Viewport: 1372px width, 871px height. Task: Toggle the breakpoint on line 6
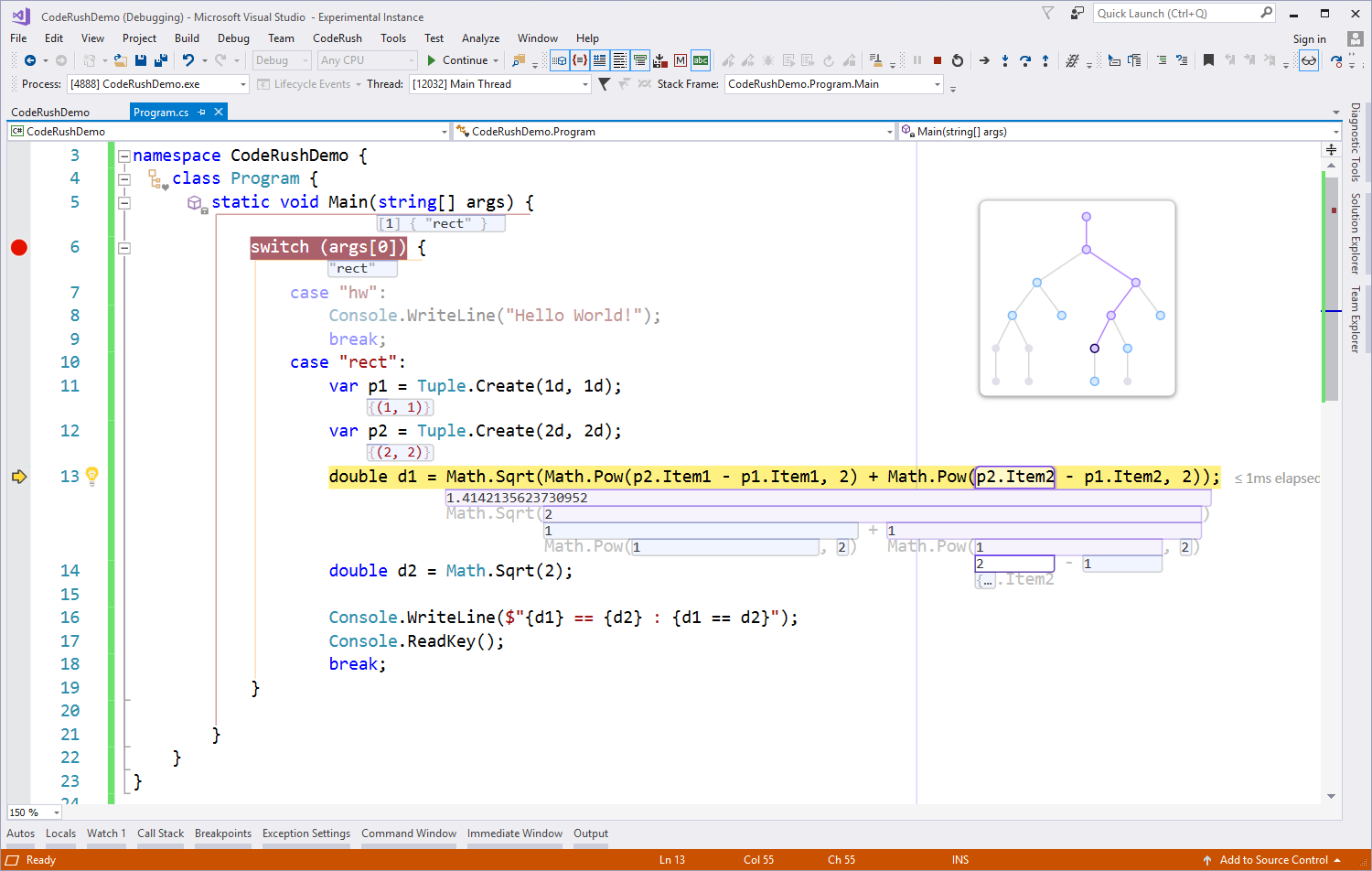coord(18,247)
